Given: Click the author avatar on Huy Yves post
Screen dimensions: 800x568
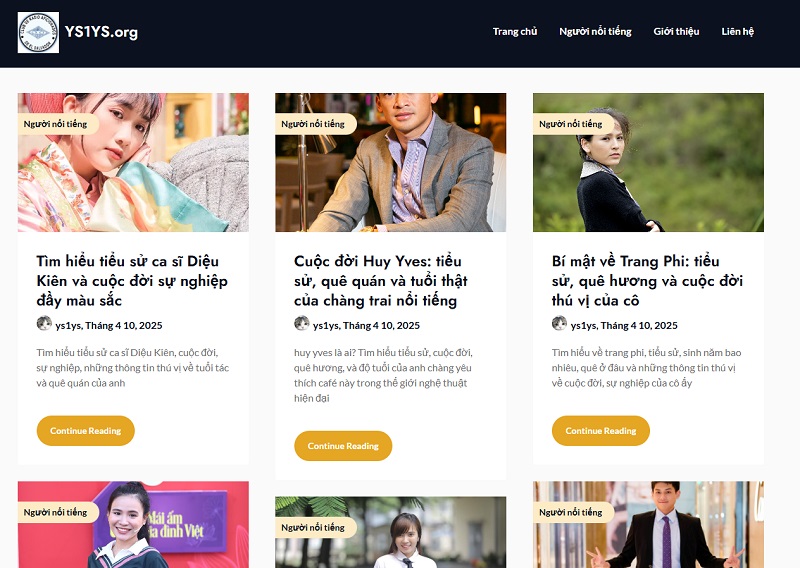Looking at the screenshot, I should (302, 324).
